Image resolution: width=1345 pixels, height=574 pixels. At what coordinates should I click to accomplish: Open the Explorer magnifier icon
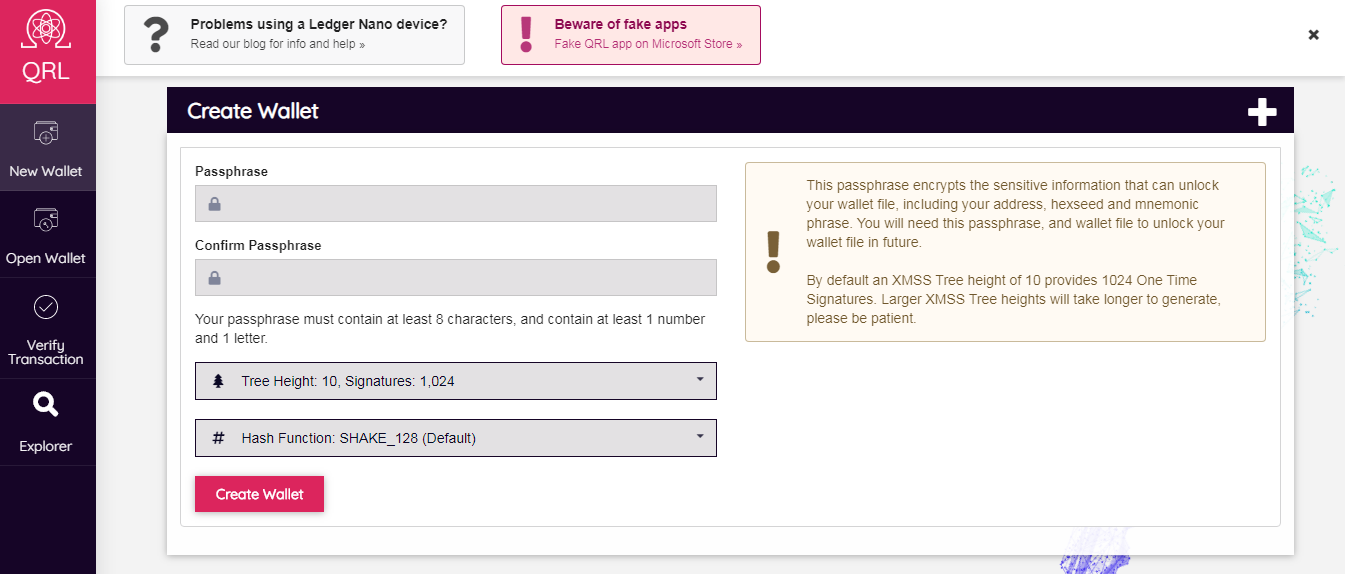[46, 404]
